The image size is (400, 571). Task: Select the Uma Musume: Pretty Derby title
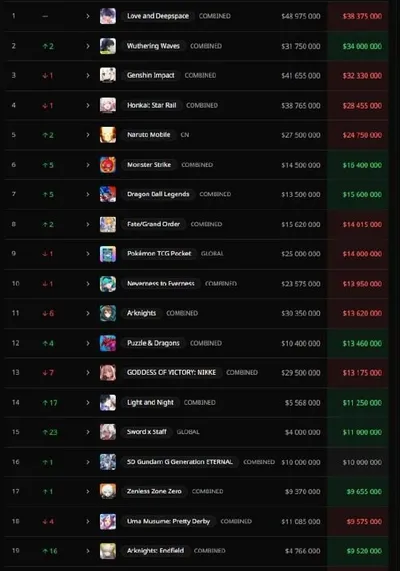point(168,521)
